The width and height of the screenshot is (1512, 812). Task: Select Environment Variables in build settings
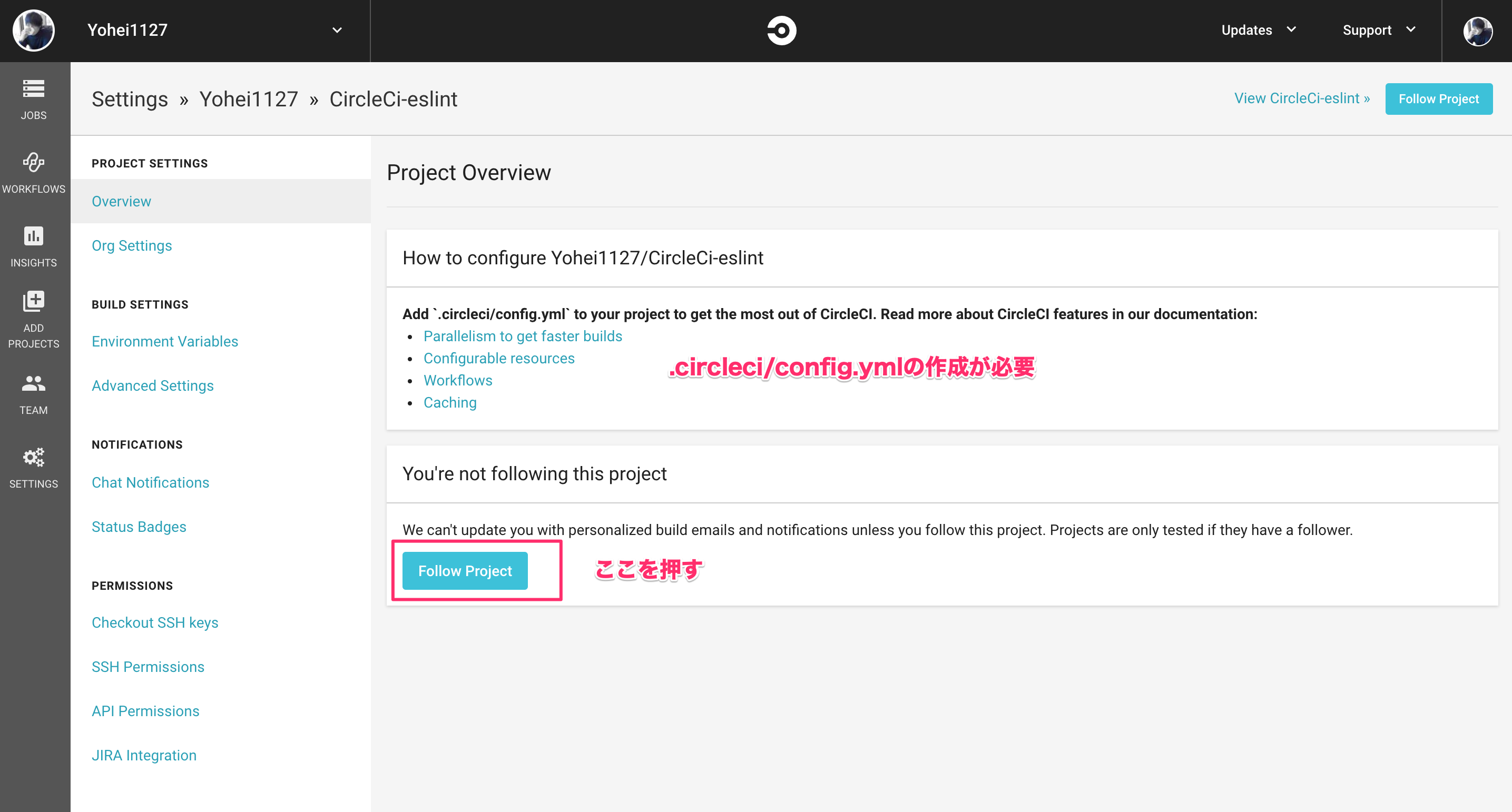(164, 341)
